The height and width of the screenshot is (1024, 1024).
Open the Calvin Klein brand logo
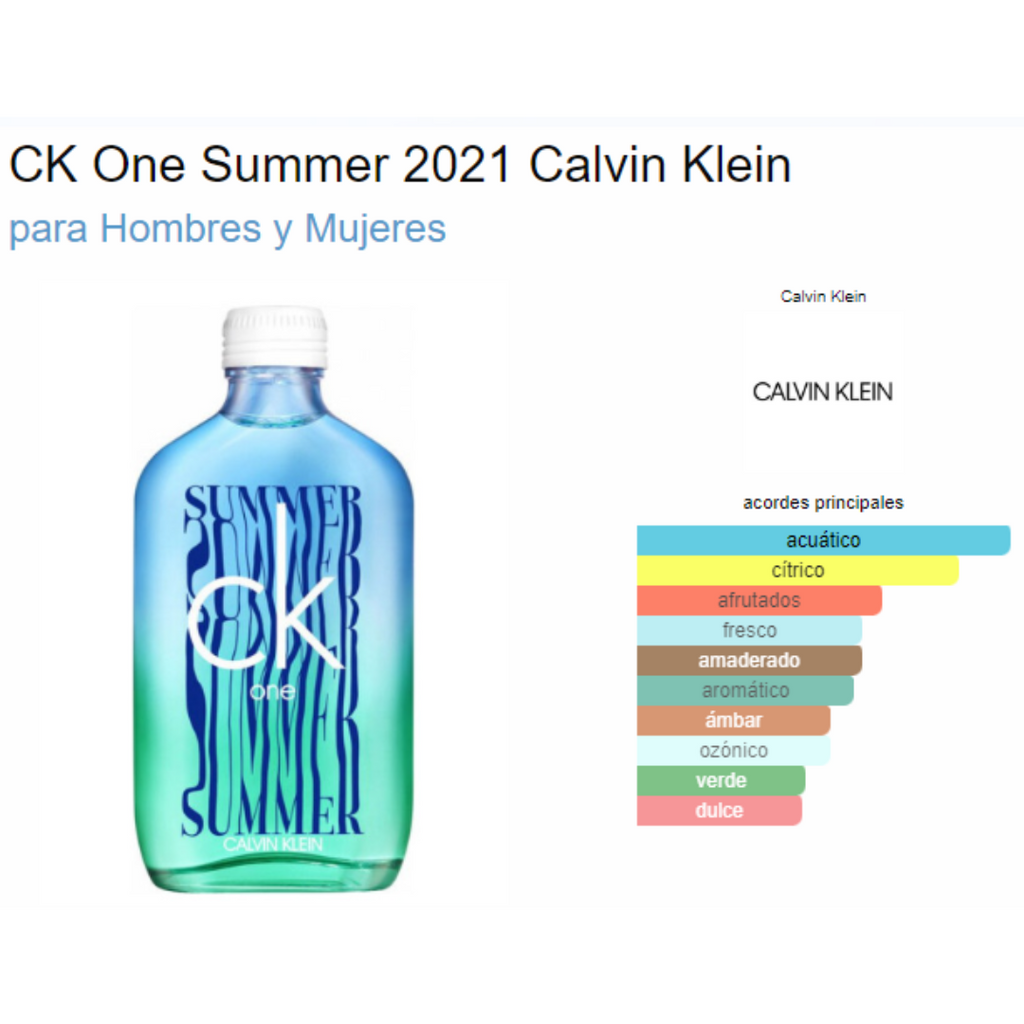(x=822, y=391)
